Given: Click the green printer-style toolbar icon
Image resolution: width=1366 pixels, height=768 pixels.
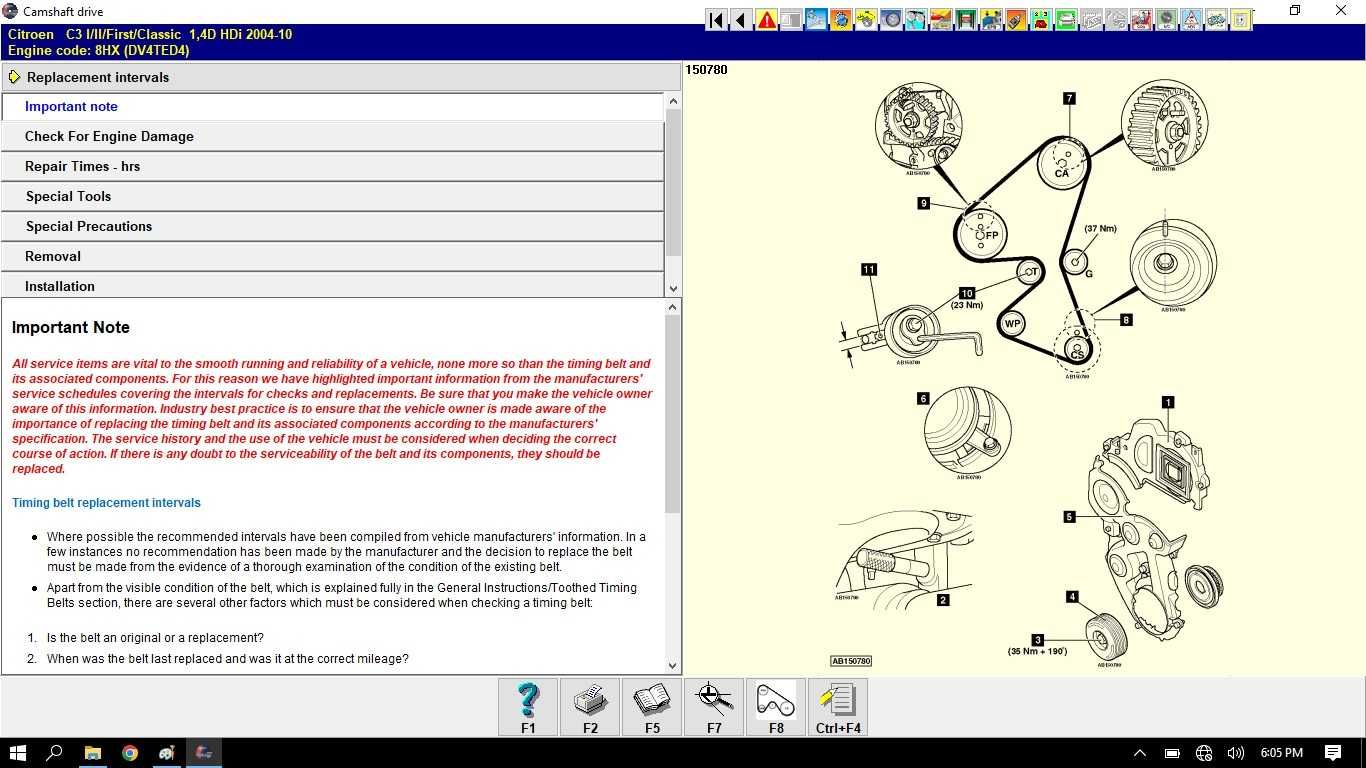Looking at the screenshot, I should (x=1066, y=20).
